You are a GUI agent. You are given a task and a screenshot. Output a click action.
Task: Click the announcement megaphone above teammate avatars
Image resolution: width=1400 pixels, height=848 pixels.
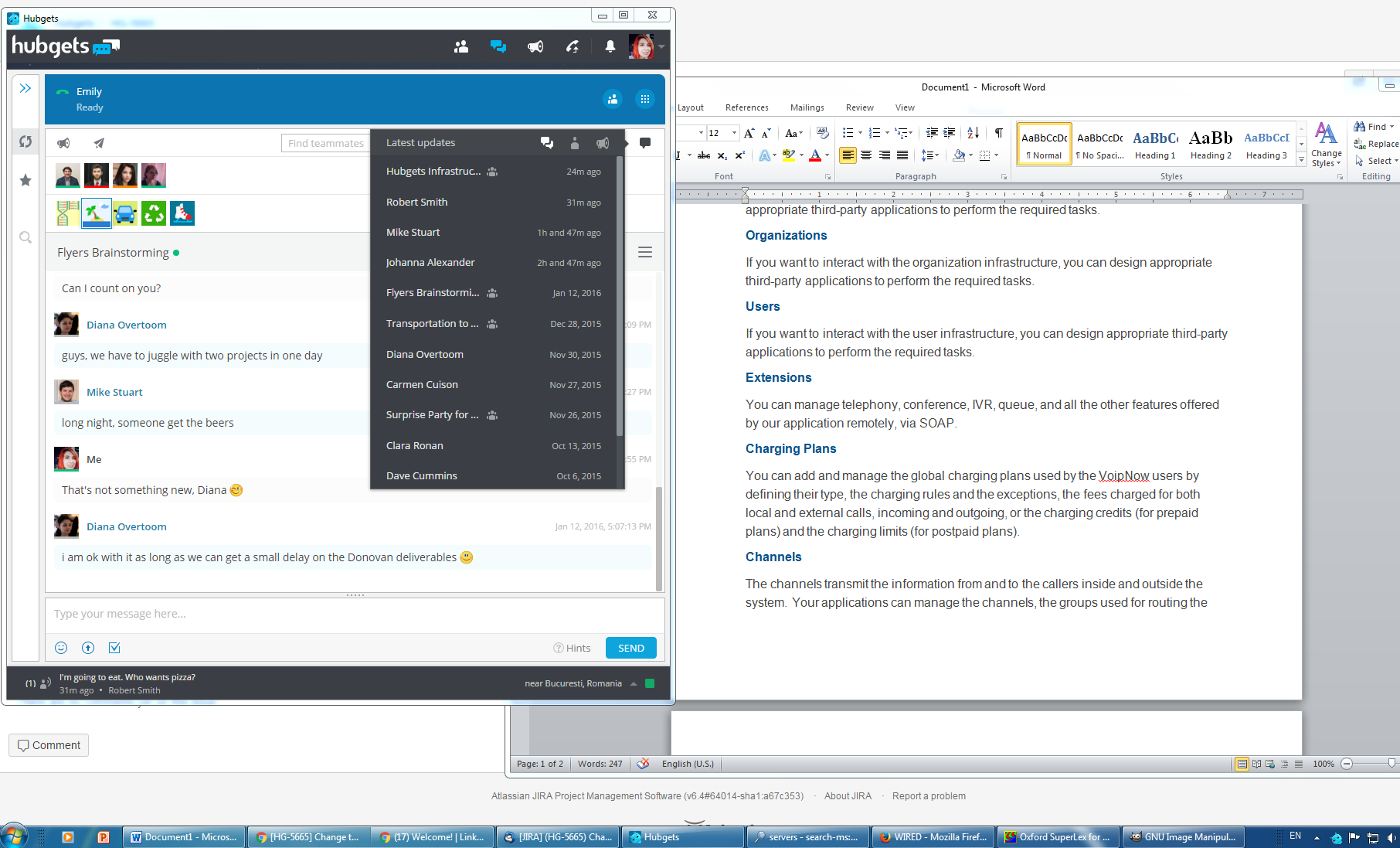pos(63,143)
